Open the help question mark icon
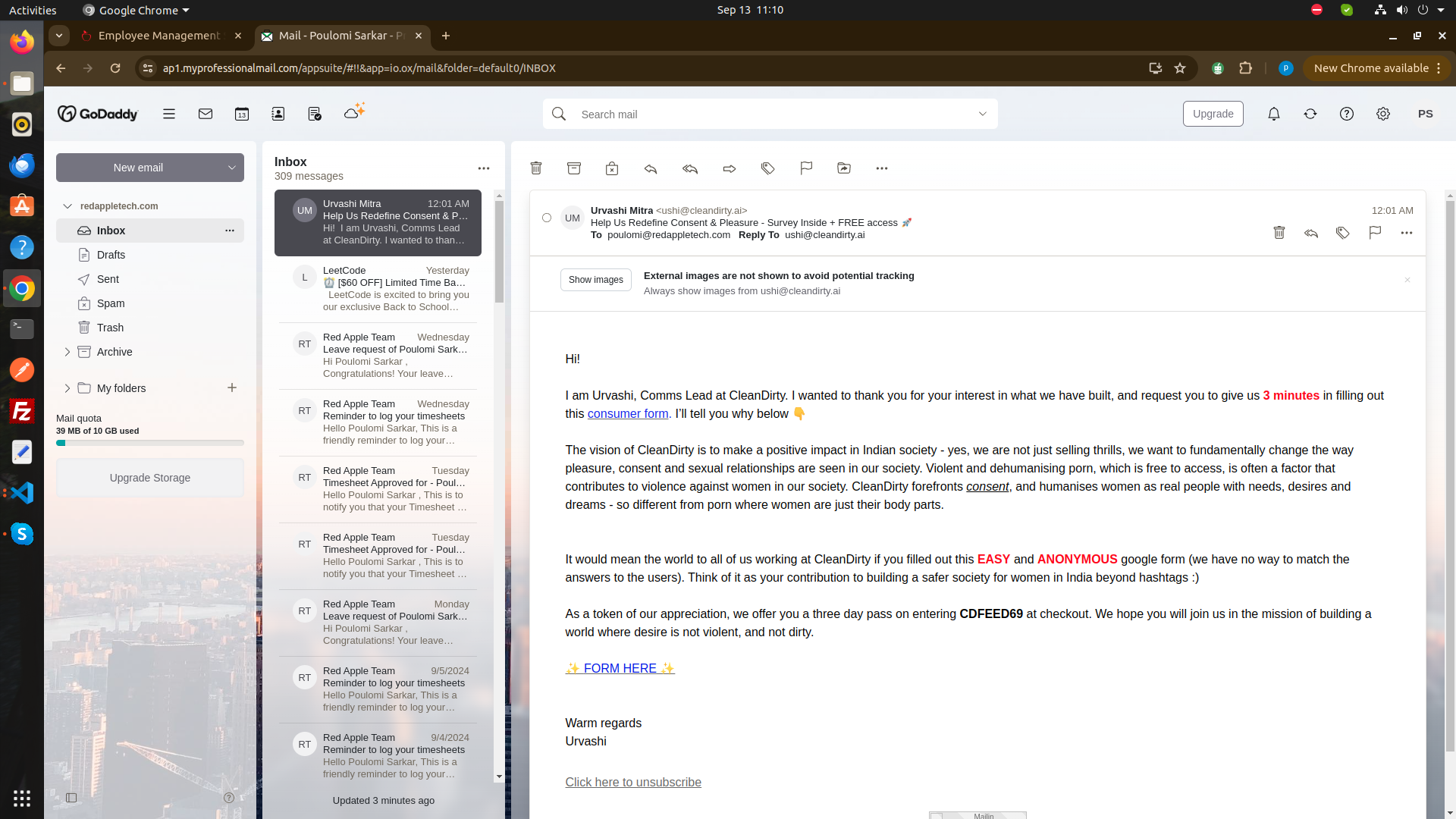The width and height of the screenshot is (1456, 819). pyautogui.click(x=1347, y=114)
